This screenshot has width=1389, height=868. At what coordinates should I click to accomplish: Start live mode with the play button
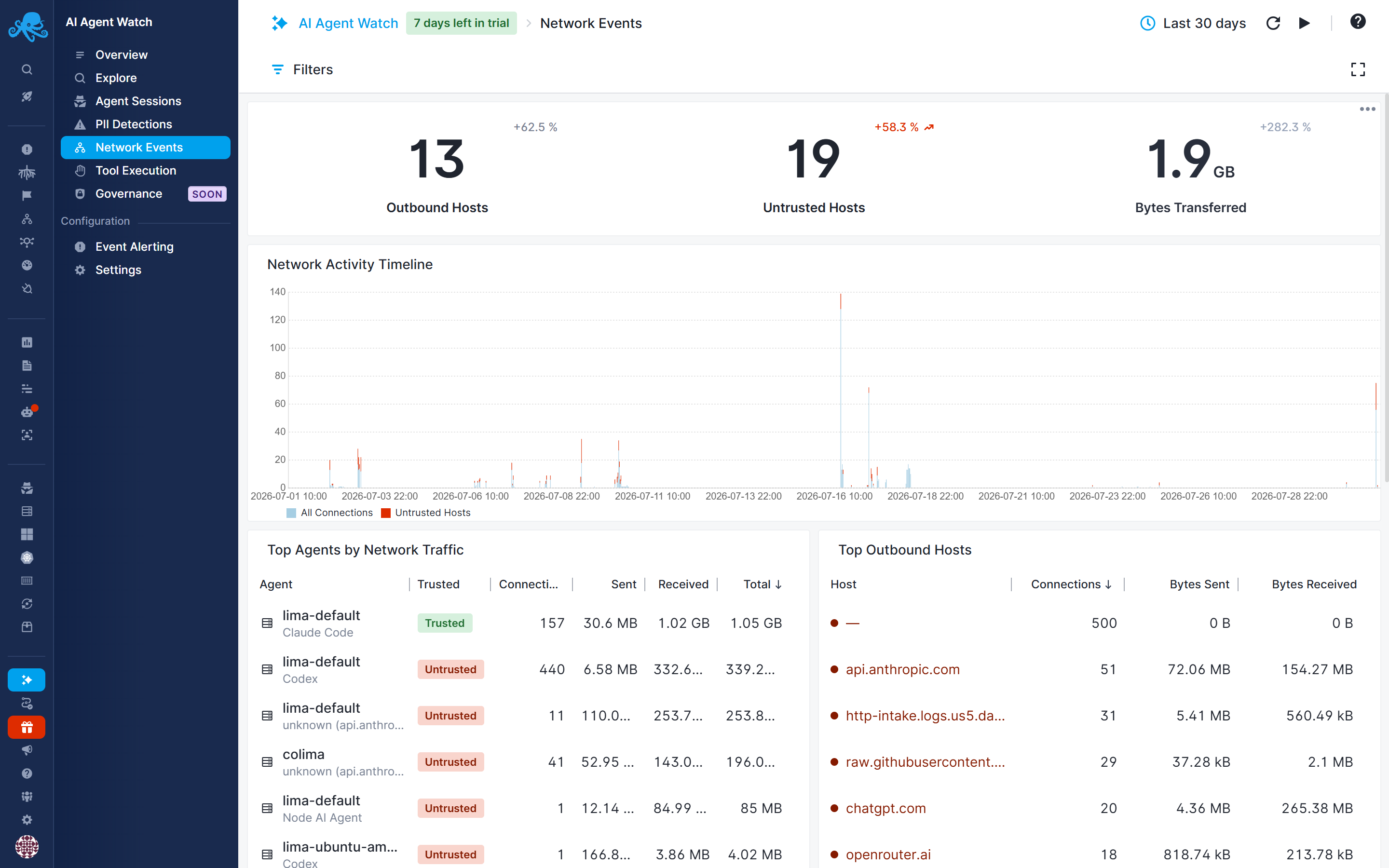(x=1304, y=23)
